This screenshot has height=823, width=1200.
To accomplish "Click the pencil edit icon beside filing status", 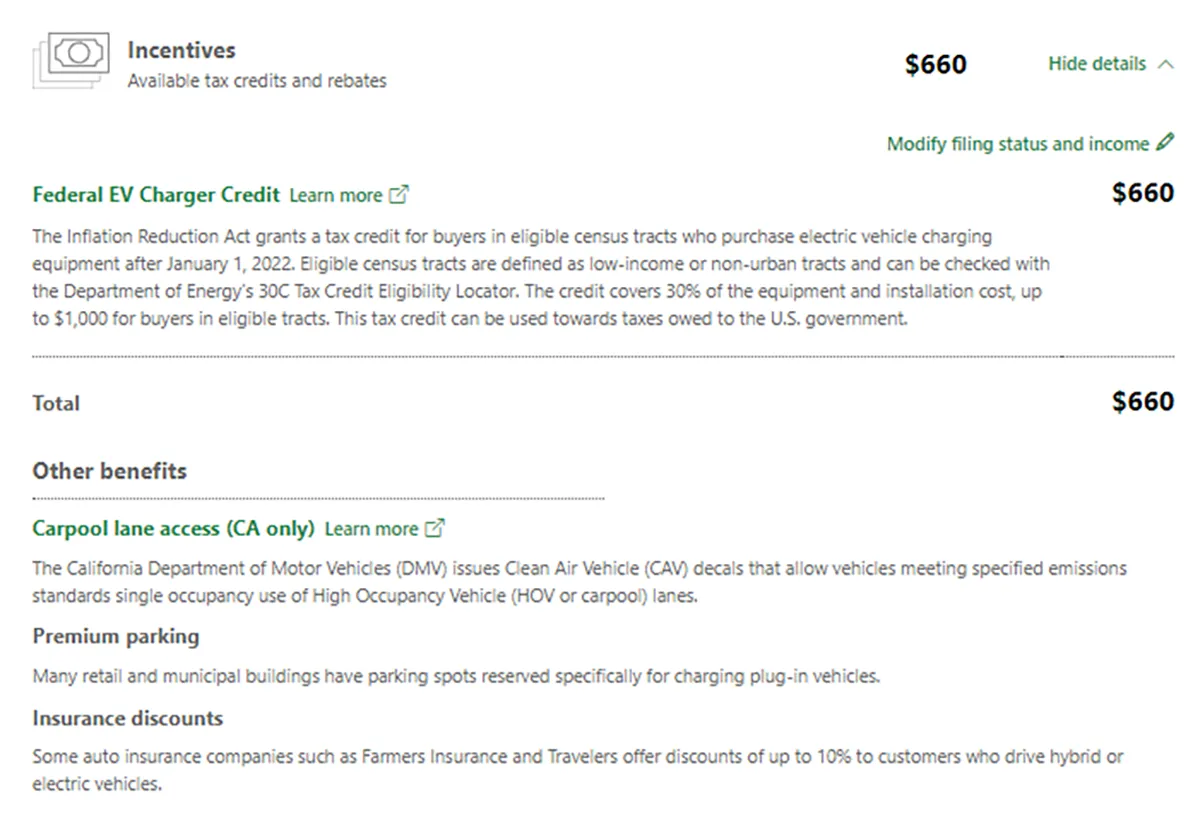I will [x=1165, y=143].
